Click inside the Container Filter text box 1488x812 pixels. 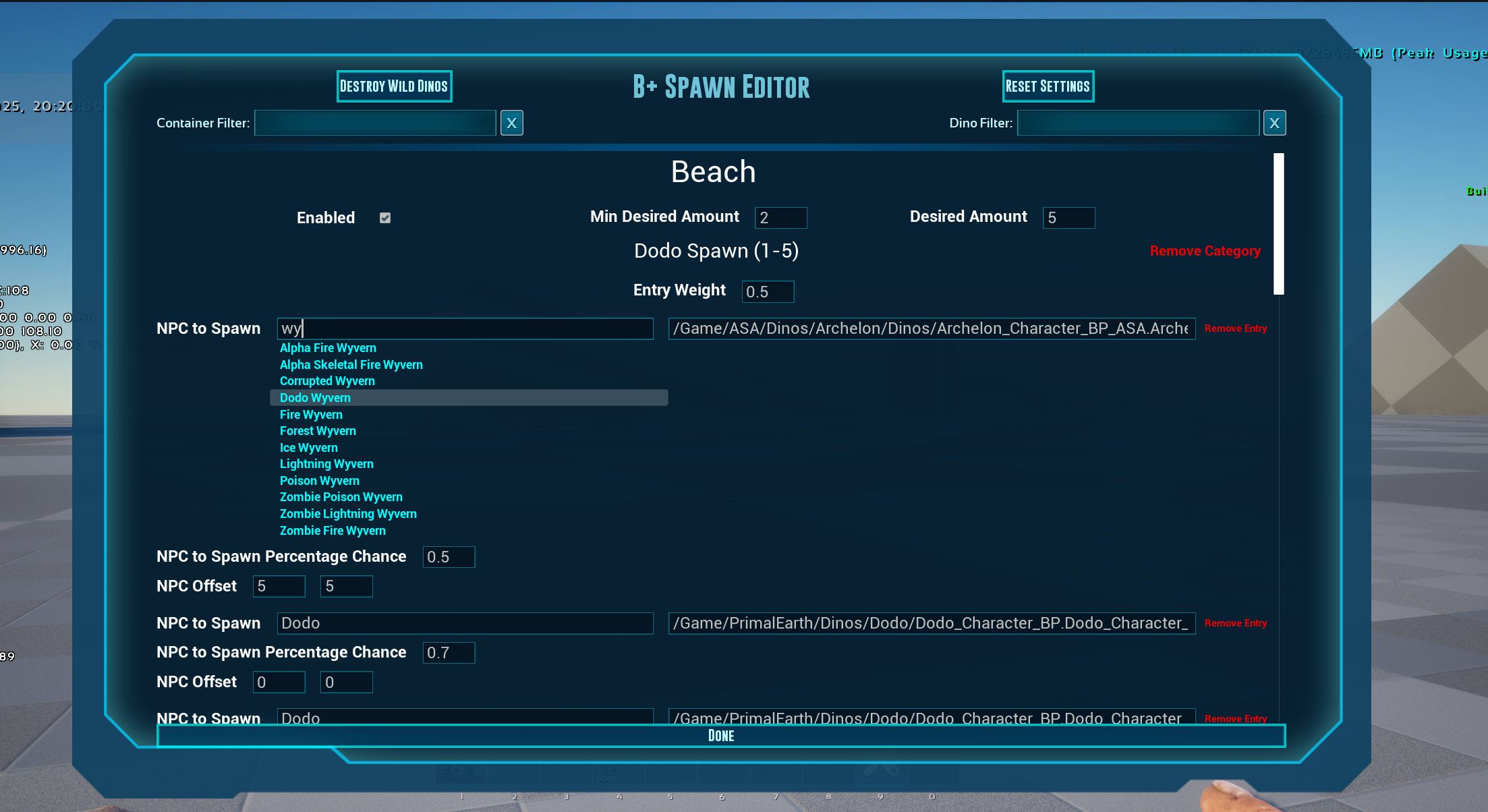(375, 123)
